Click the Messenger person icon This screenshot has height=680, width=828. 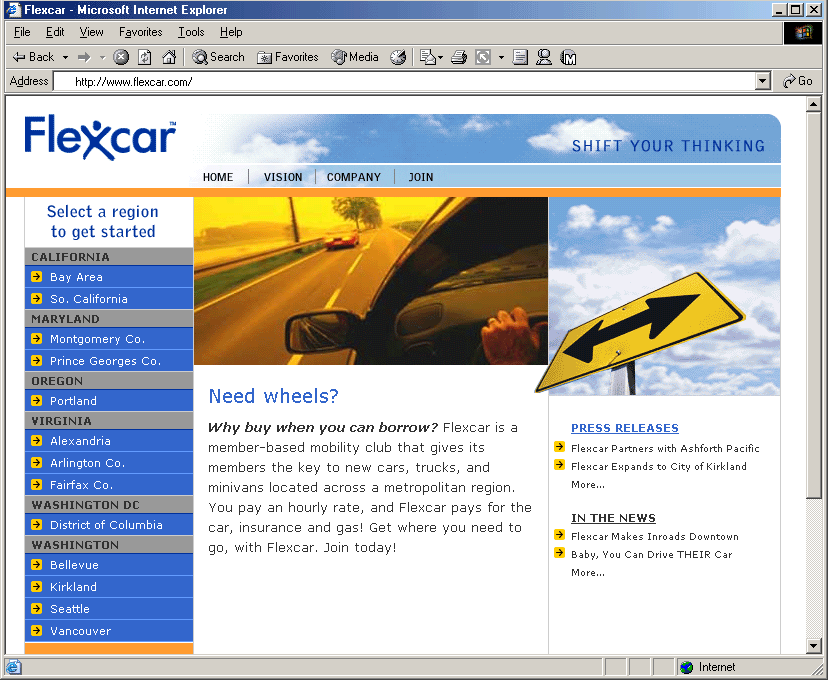tap(544, 57)
